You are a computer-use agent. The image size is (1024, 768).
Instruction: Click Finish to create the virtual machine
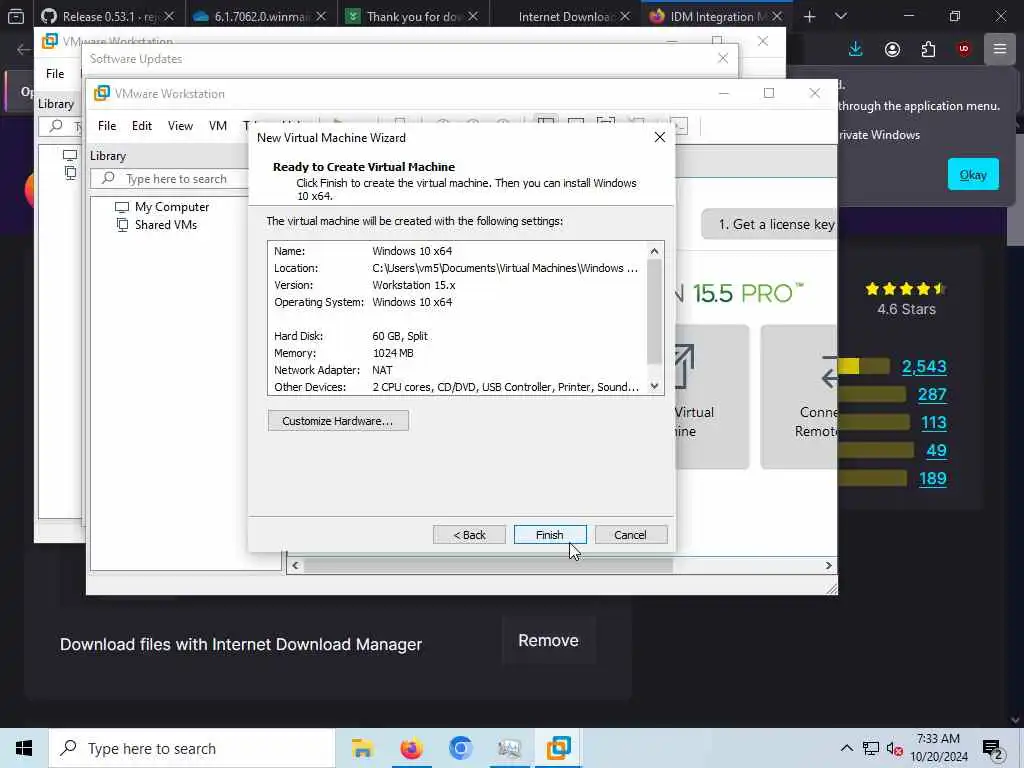[x=550, y=534]
